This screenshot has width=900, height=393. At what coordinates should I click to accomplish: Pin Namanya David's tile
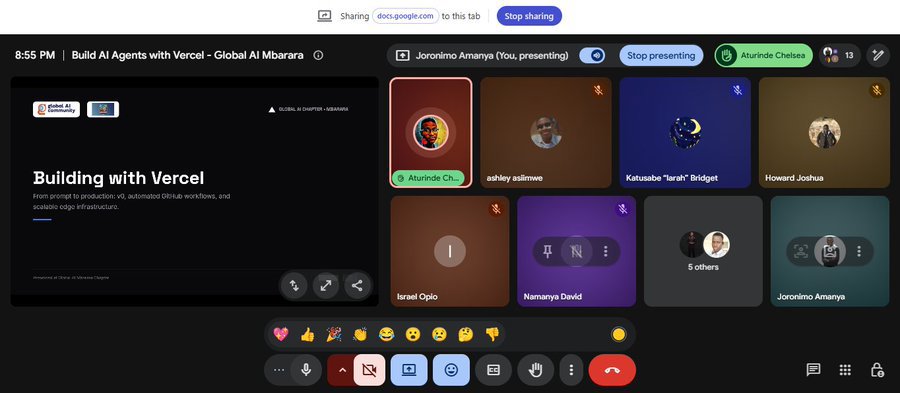pos(548,251)
